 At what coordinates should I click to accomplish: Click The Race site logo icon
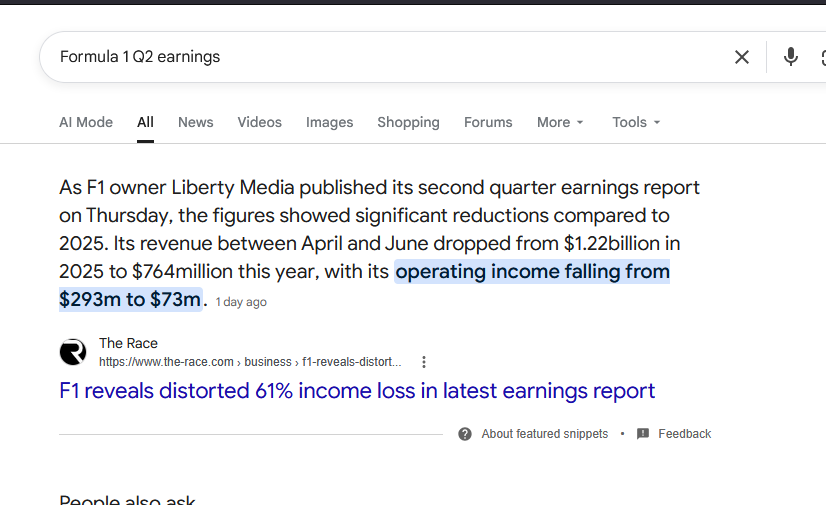(x=73, y=352)
